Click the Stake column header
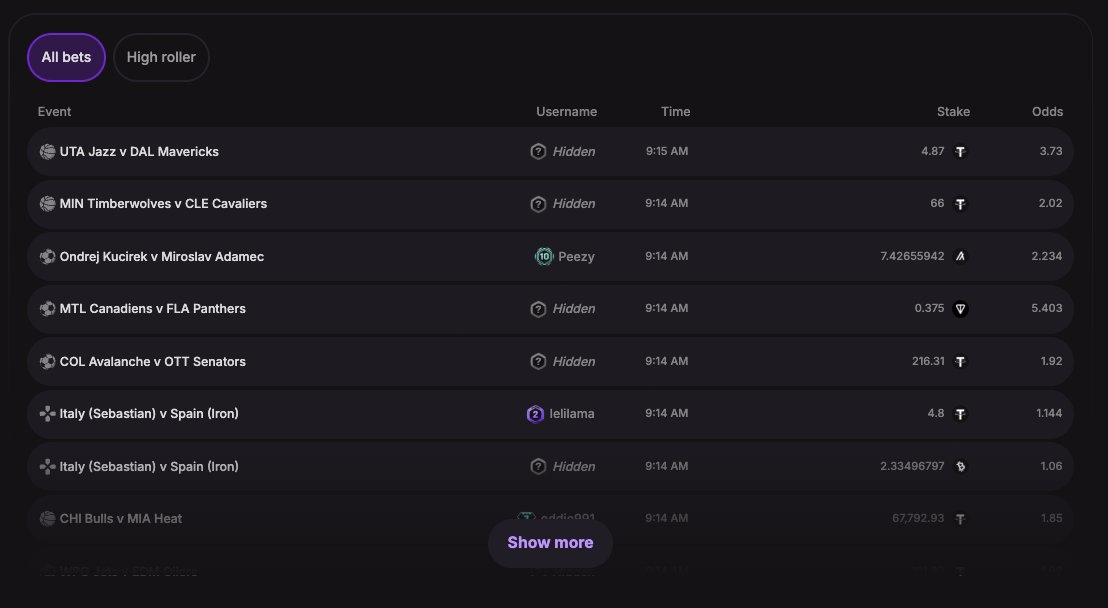This screenshot has height=608, width=1108. [x=953, y=112]
